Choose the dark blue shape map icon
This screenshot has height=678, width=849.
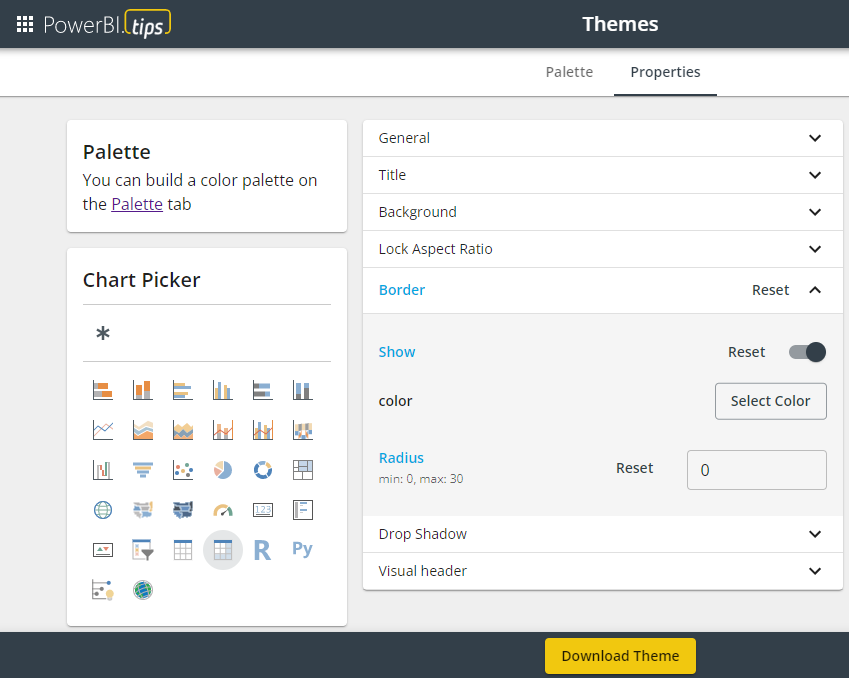pyautogui.click(x=183, y=510)
